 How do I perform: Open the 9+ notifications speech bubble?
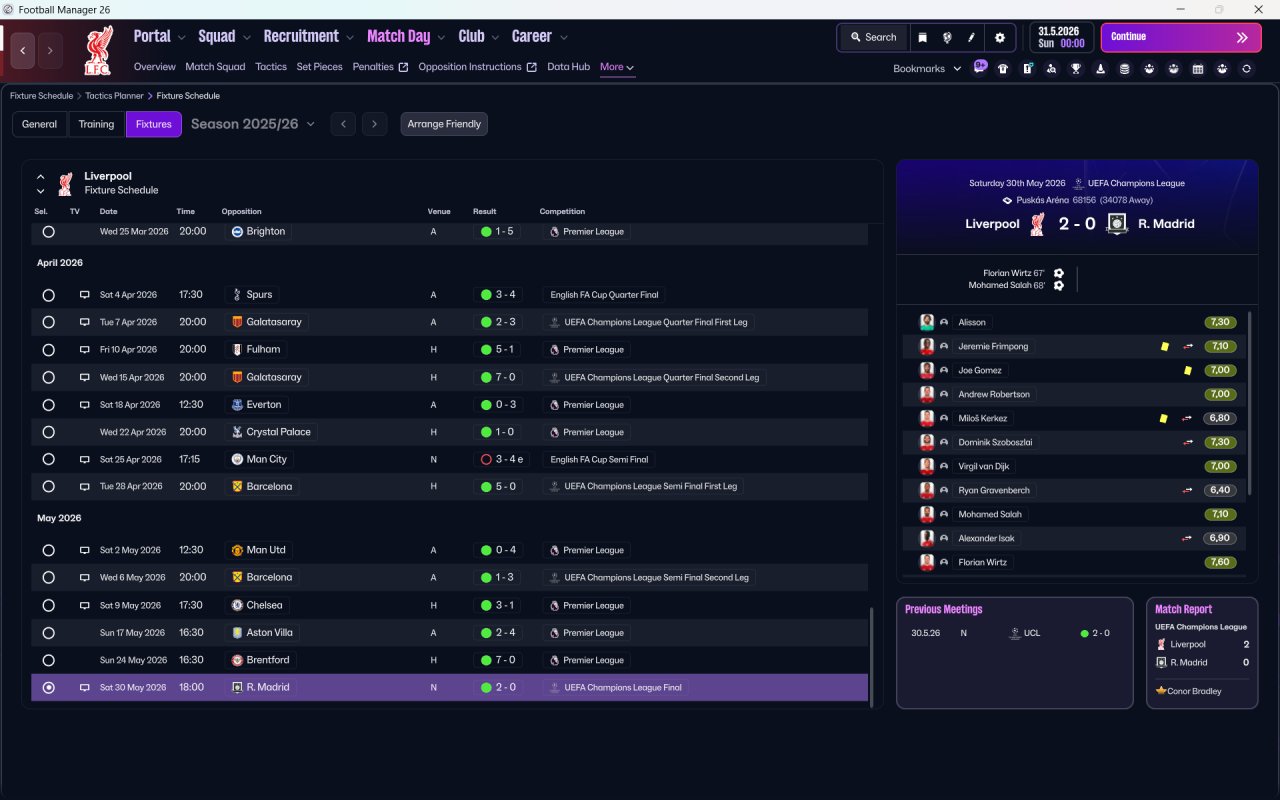coord(980,67)
